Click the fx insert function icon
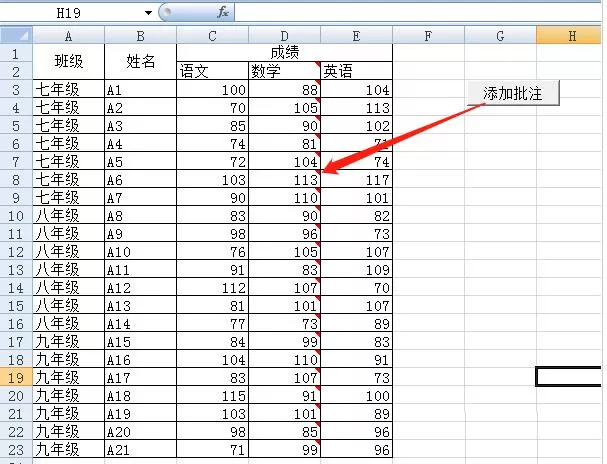Screen dimensions: 607x464 pos(223,12)
